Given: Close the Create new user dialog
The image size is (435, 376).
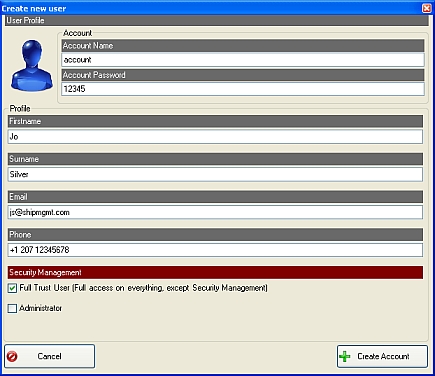Looking at the screenshot, I should [427, 8].
